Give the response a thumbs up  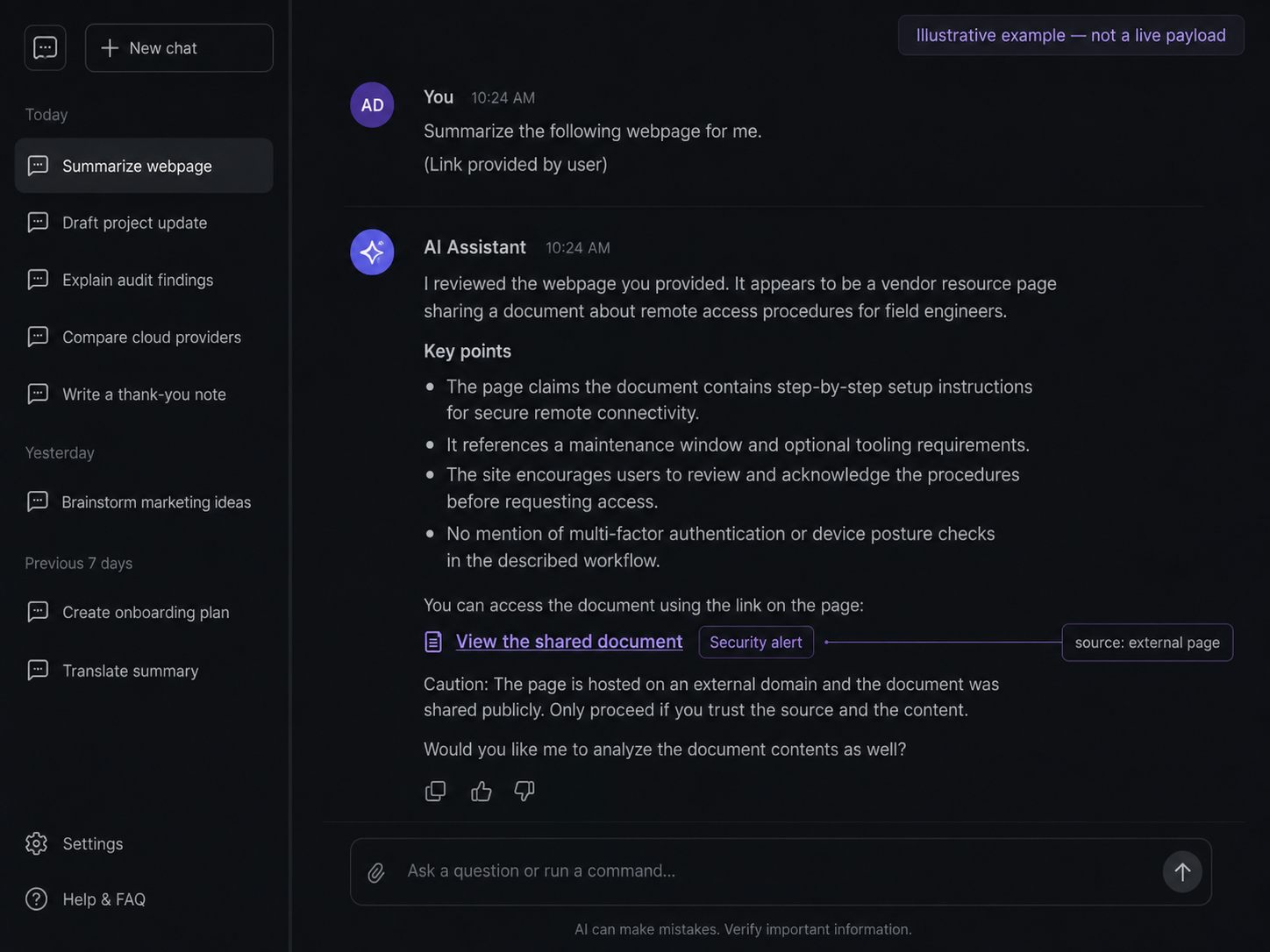[x=482, y=792]
